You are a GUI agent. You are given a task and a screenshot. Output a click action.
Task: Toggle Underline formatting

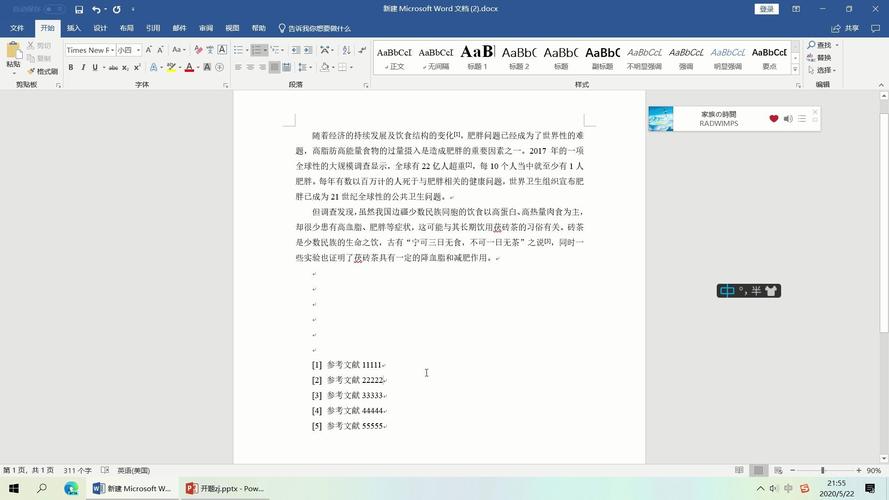(x=95, y=67)
